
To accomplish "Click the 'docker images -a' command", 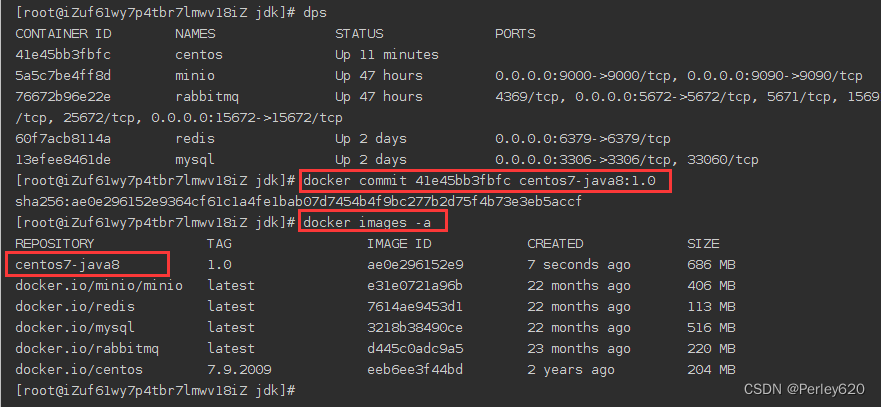I will click(367, 223).
